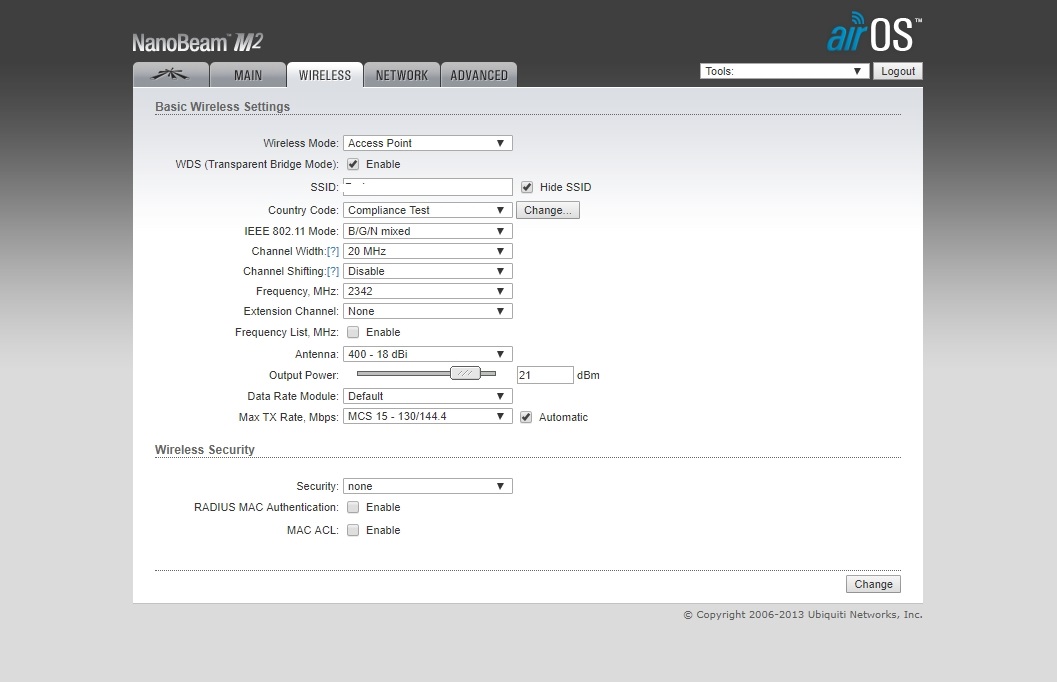Expand the IEEE 802.11 Mode dropdown
The height and width of the screenshot is (682, 1057).
(427, 231)
